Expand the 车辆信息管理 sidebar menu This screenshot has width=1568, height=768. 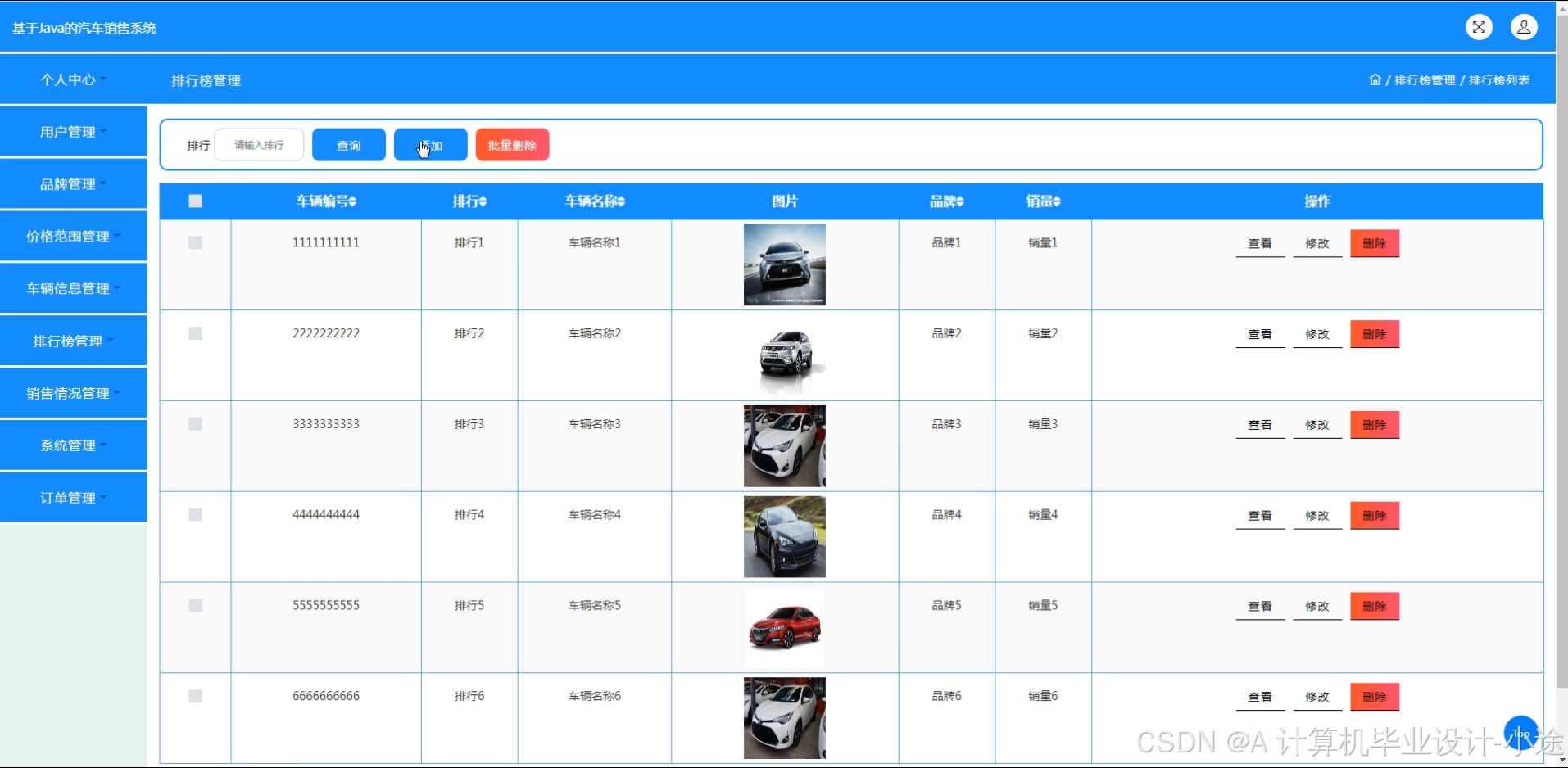(x=74, y=289)
